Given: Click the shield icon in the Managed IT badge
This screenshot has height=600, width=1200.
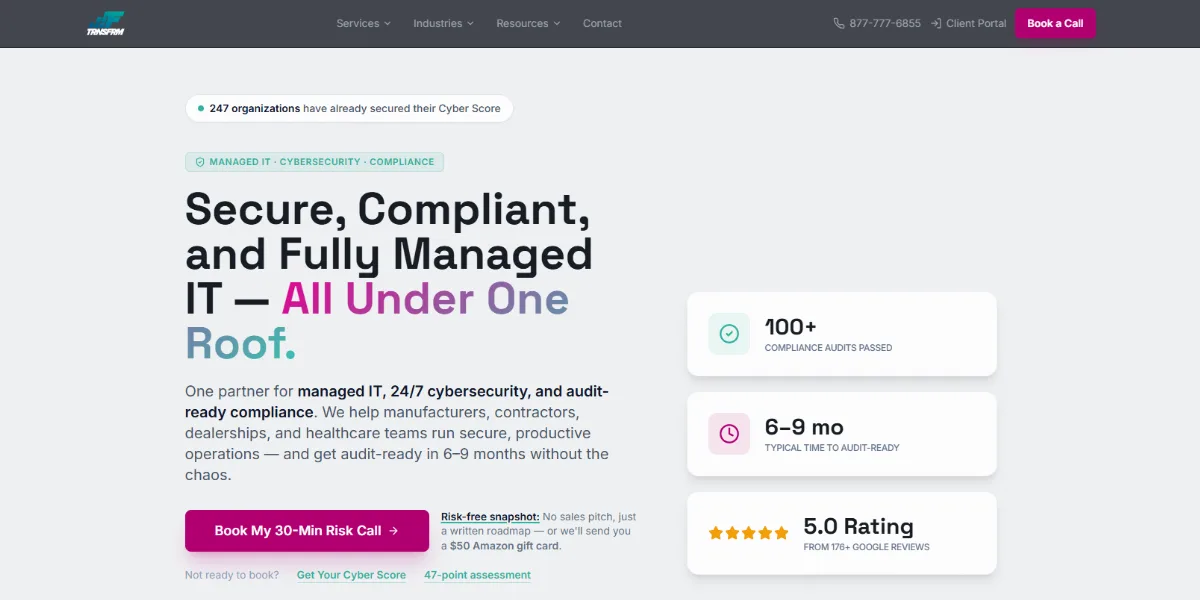Looking at the screenshot, I should click(200, 162).
